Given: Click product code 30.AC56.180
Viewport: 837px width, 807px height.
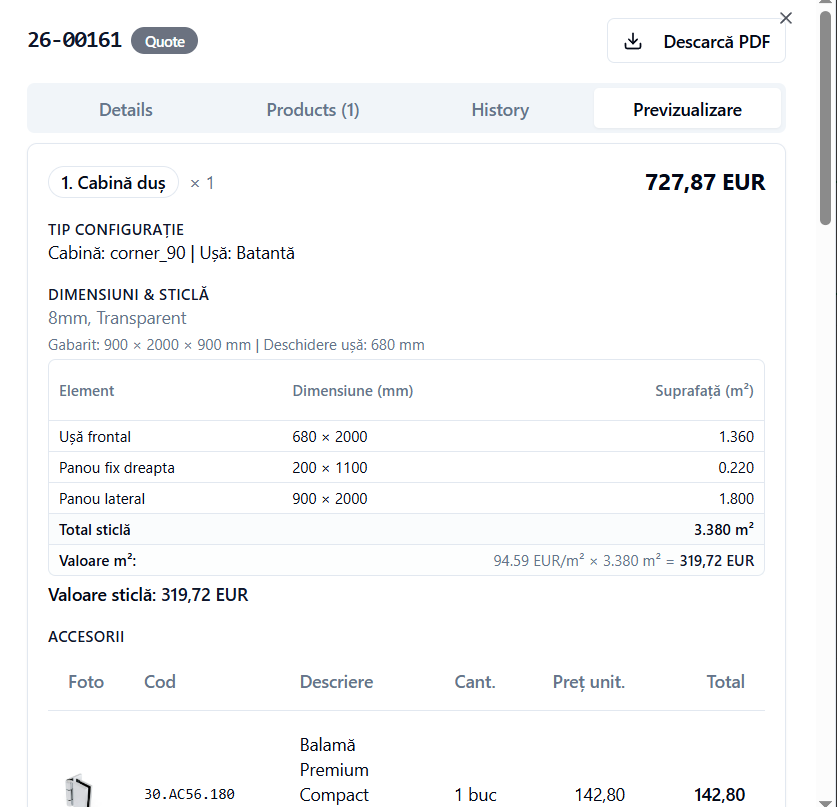Looking at the screenshot, I should 189,795.
